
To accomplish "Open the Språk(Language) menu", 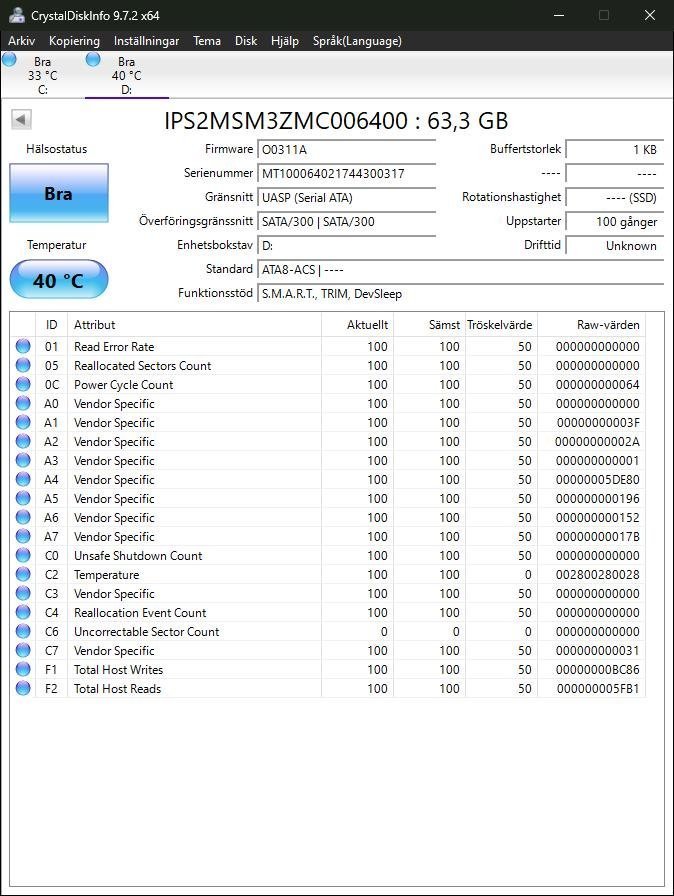I will 357,41.
